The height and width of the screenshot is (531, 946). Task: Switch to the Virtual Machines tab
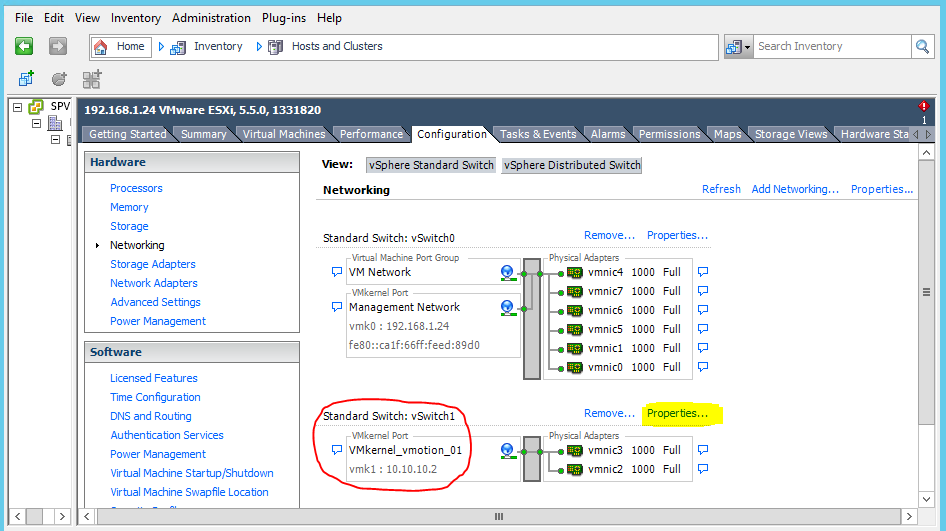tap(284, 134)
